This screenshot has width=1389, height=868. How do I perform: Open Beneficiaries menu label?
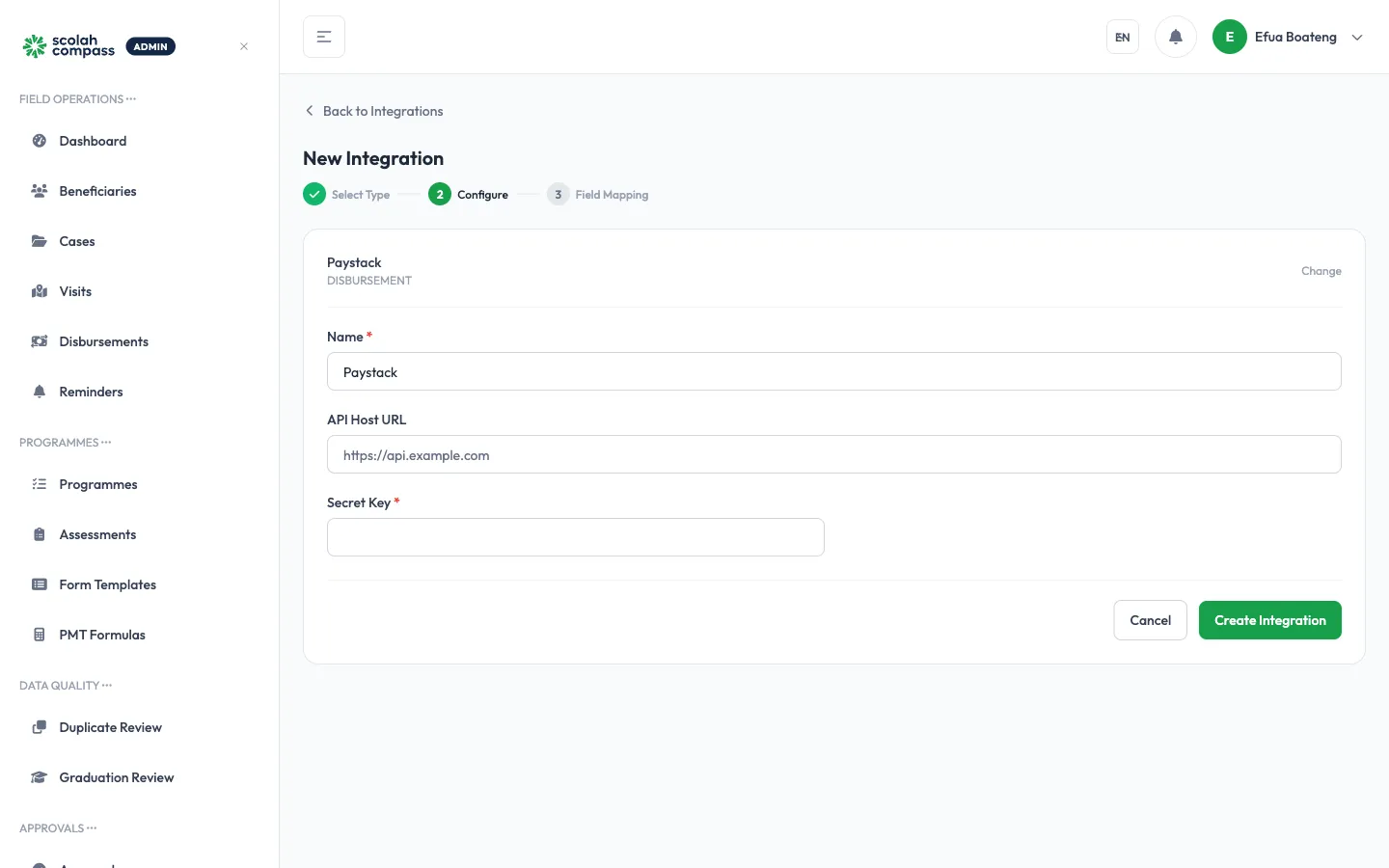pyautogui.click(x=98, y=191)
